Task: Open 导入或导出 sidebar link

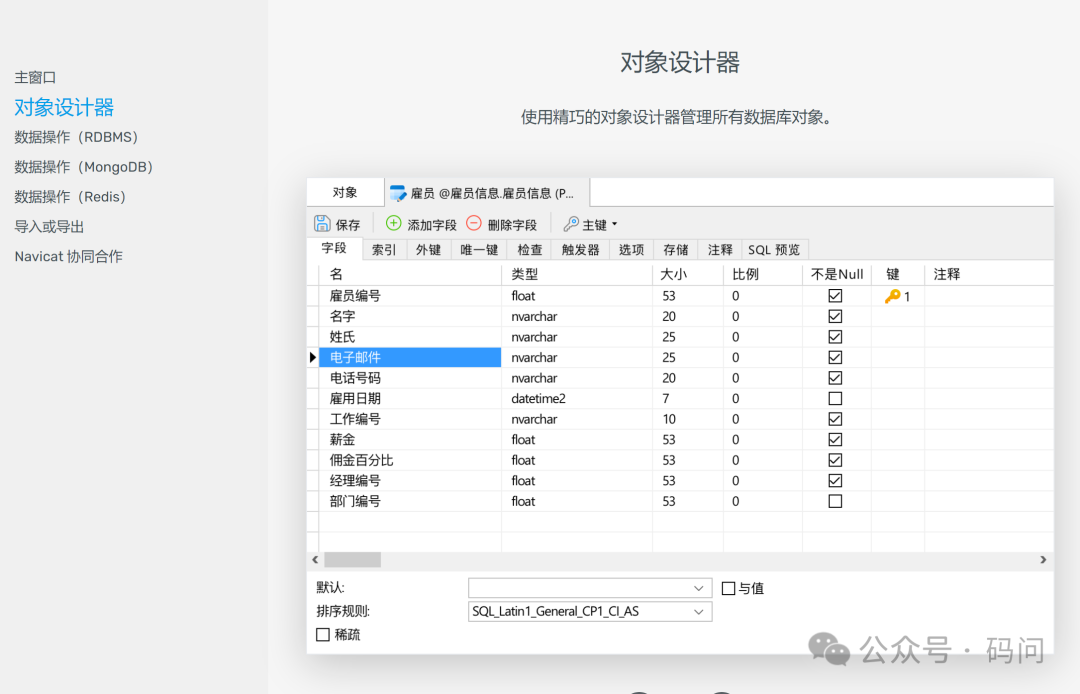Action: coord(49,227)
